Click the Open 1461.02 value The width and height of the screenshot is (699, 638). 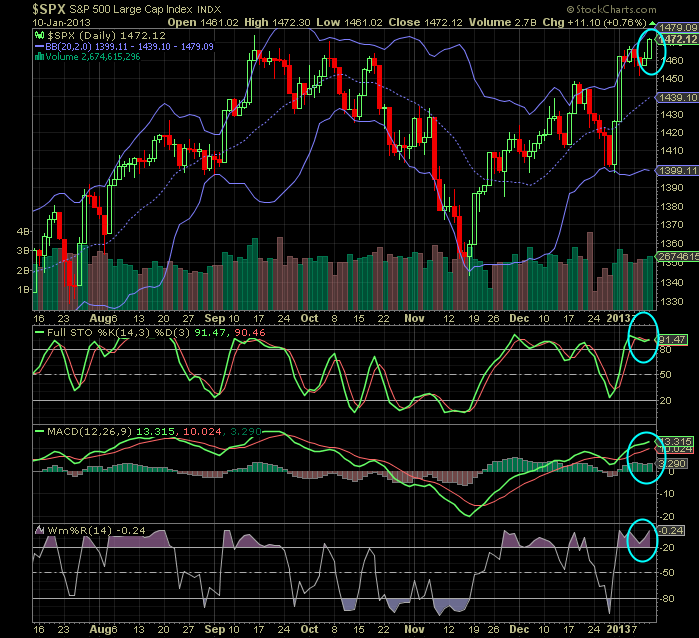(203, 22)
